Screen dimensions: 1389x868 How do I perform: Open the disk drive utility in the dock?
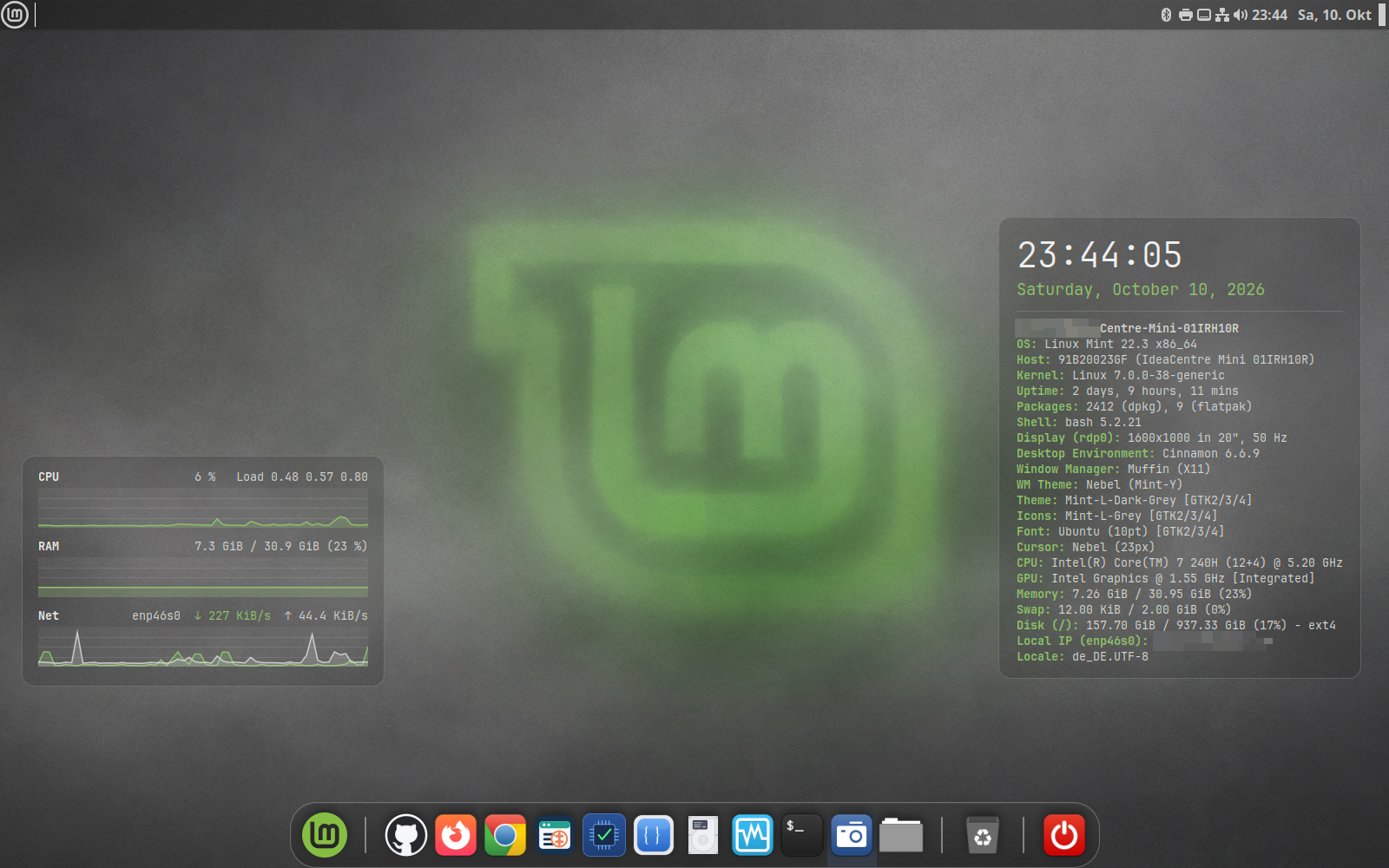coord(703,836)
